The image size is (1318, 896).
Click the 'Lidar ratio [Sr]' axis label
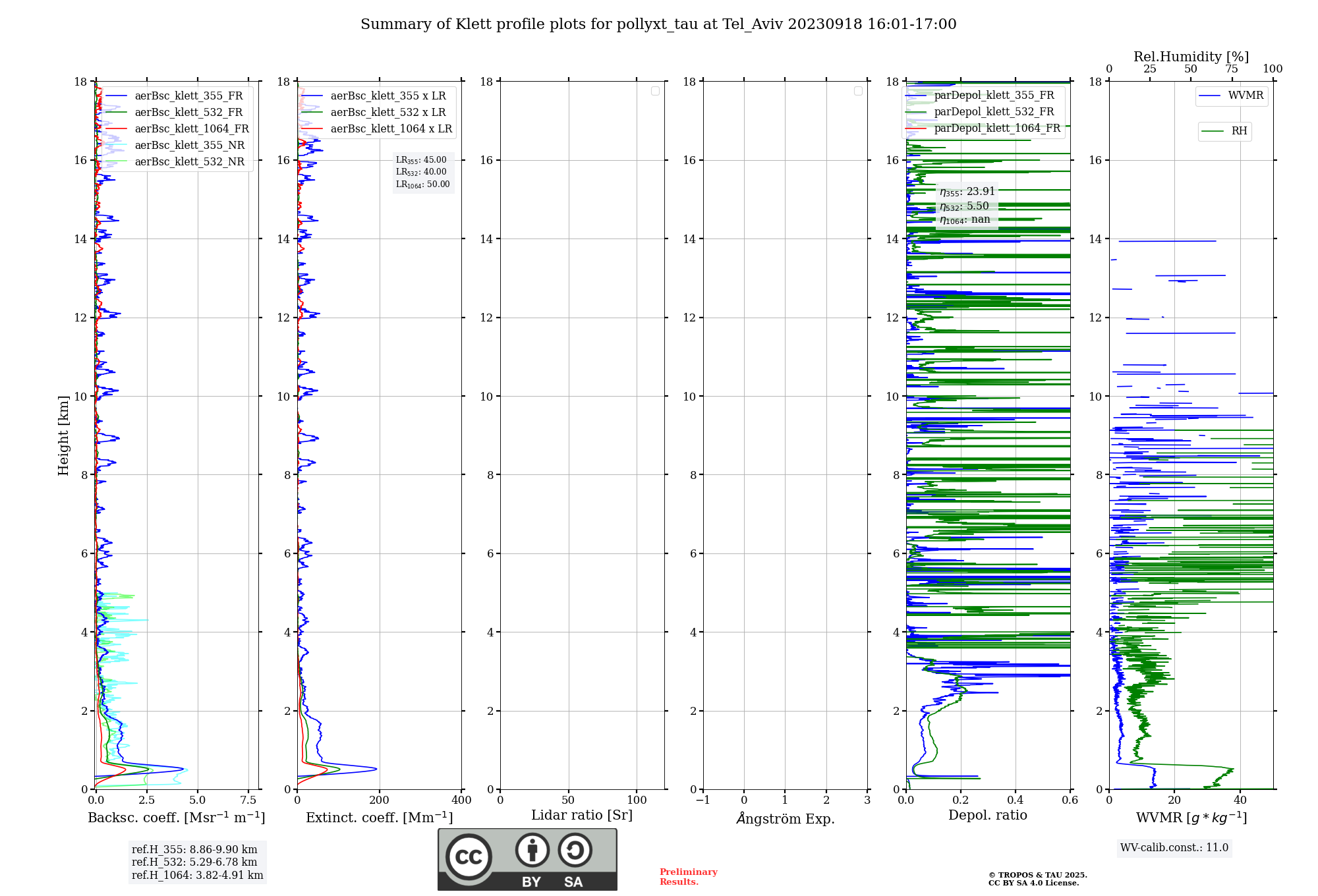point(582,816)
